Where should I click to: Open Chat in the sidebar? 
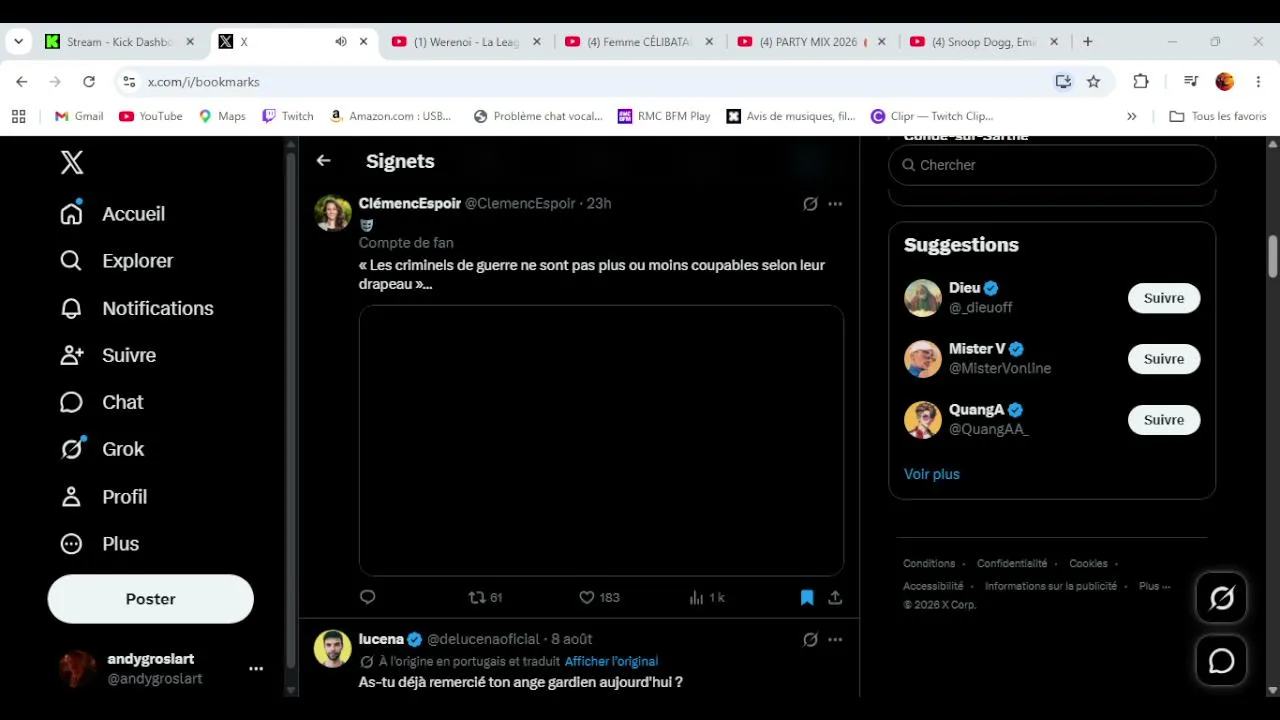click(x=102, y=402)
